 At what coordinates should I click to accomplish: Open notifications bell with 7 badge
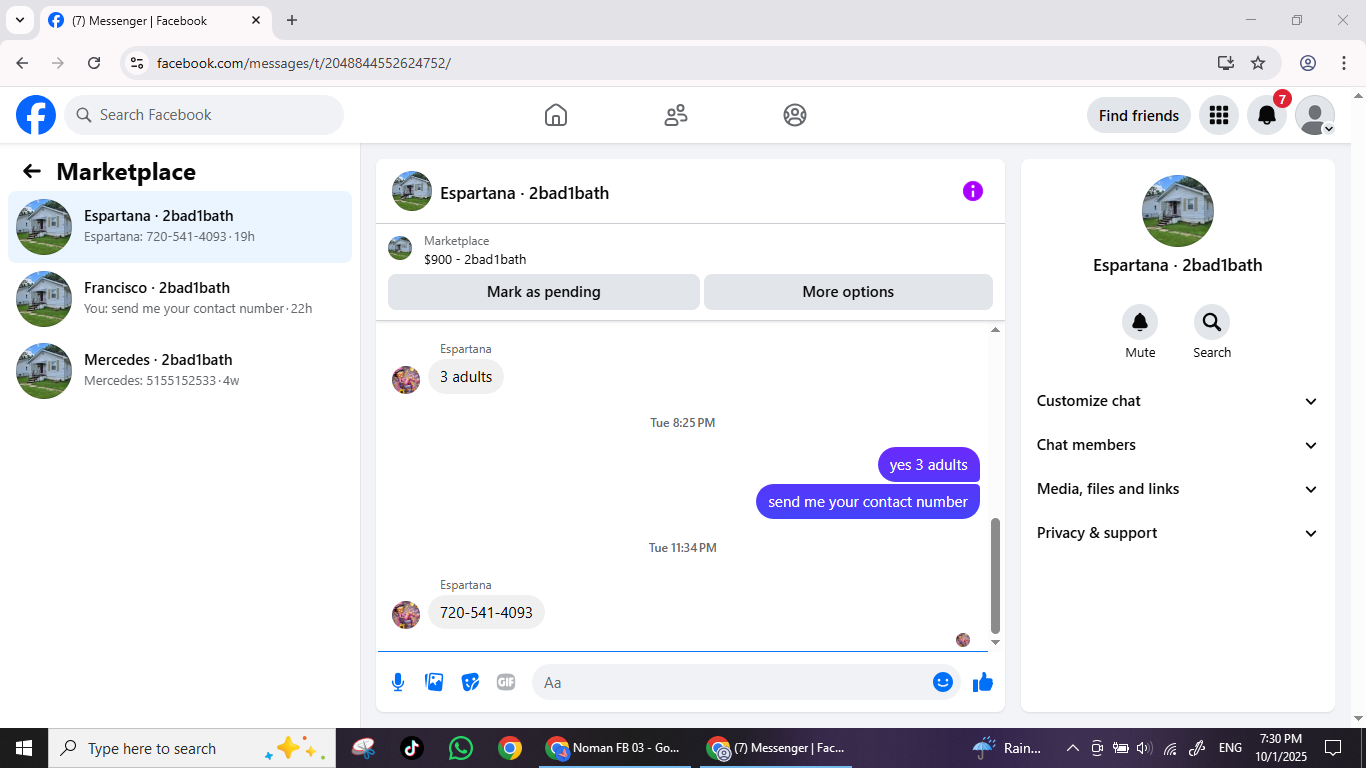(1267, 115)
